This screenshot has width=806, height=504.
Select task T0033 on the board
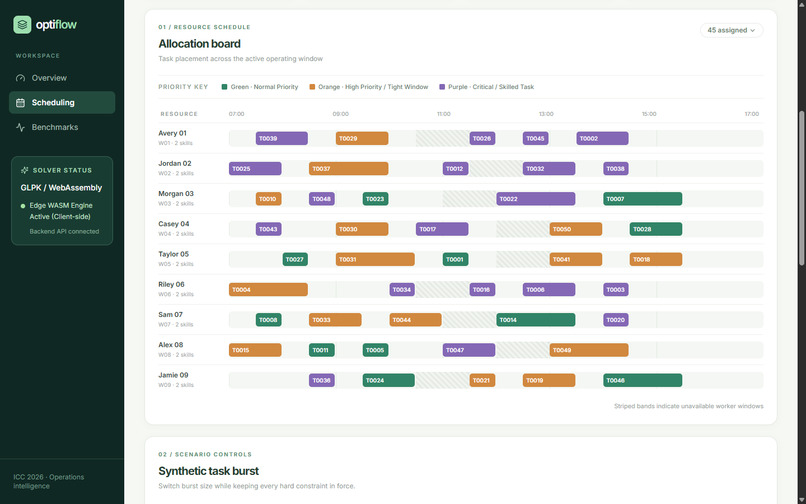pyautogui.click(x=335, y=320)
